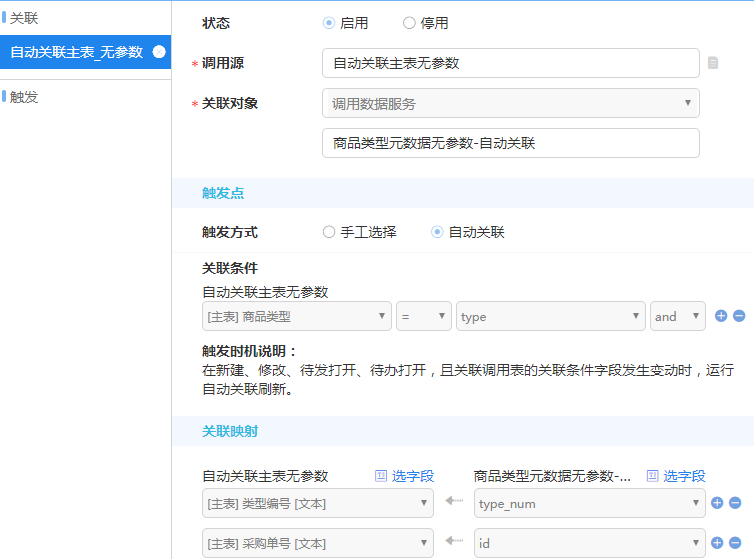Click the document icon beside 调用源 field
This screenshot has width=754, height=559.
point(713,63)
